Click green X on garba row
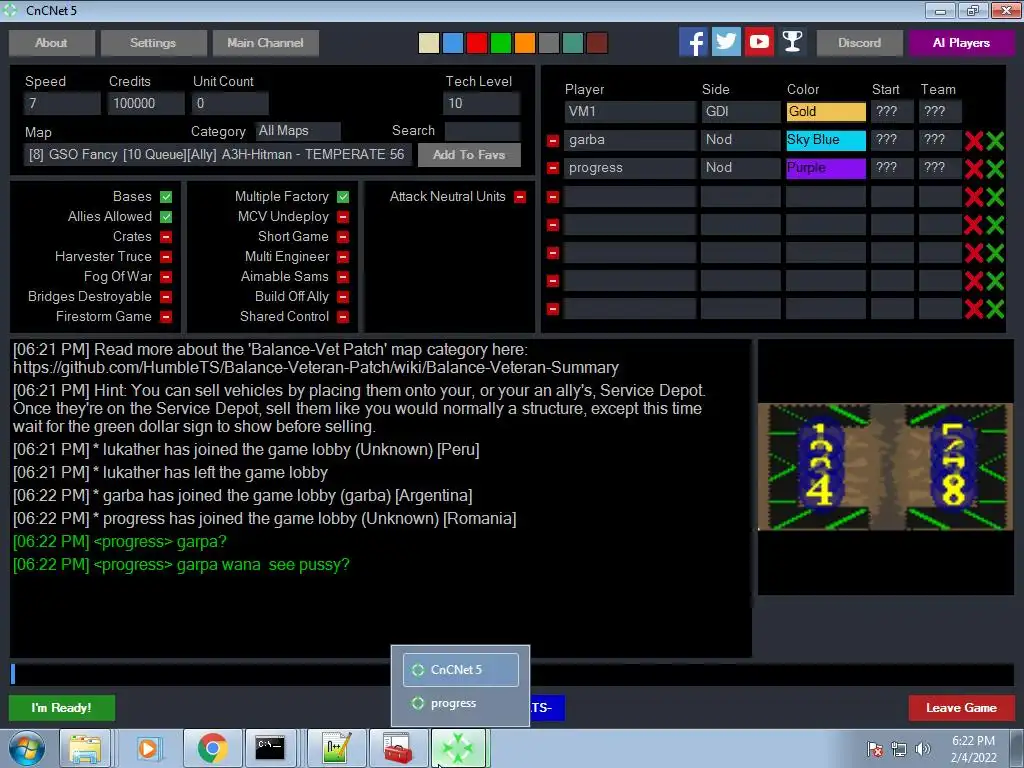The width and height of the screenshot is (1024, 768). point(995,140)
